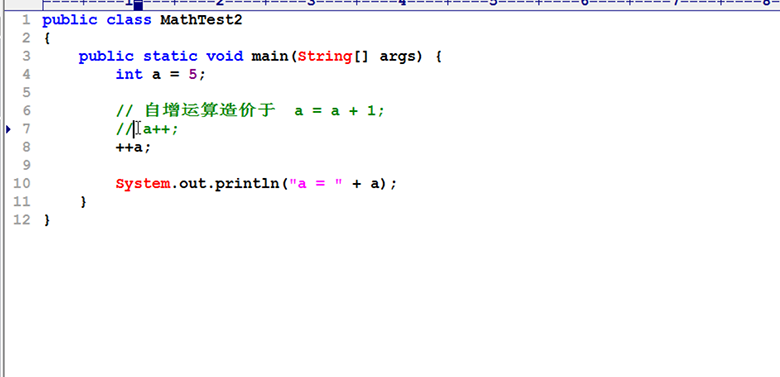Select line number 1 in the gutter
The image size is (780, 377).
[26, 20]
